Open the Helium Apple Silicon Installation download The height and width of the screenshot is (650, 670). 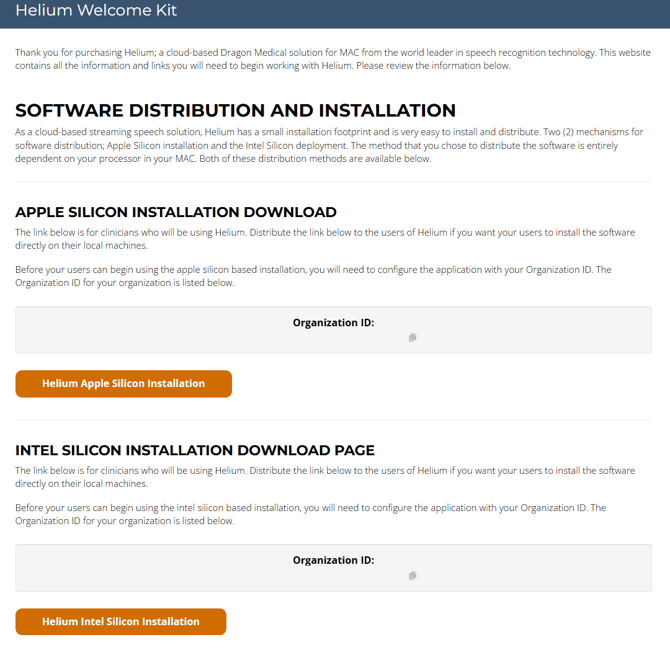click(x=123, y=384)
